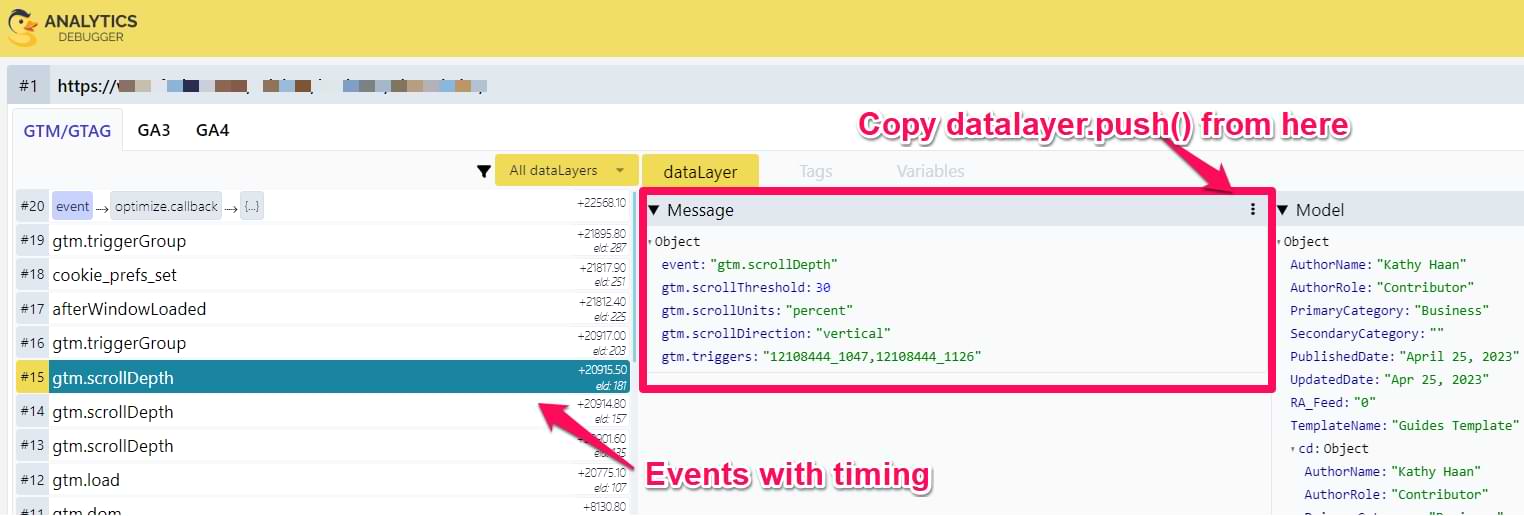Switch to the GA3 tab

pyautogui.click(x=154, y=130)
